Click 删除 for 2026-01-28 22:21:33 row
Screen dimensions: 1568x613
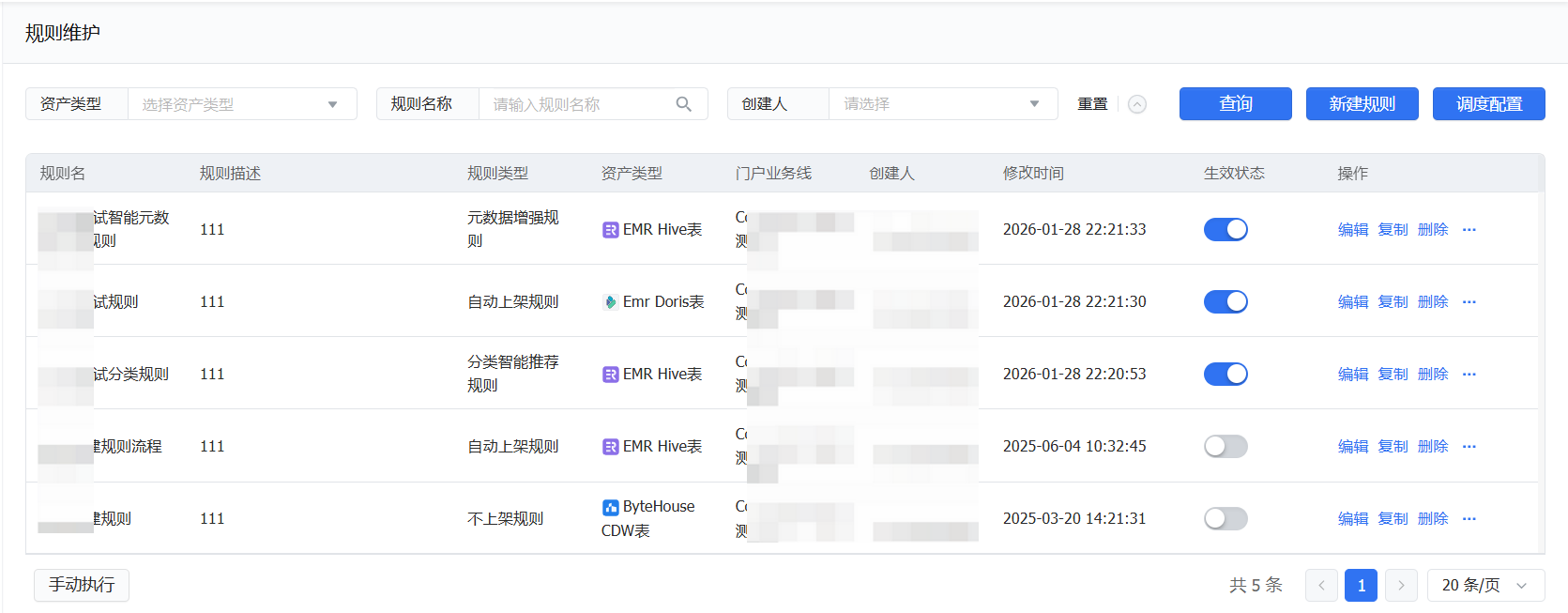(1433, 230)
